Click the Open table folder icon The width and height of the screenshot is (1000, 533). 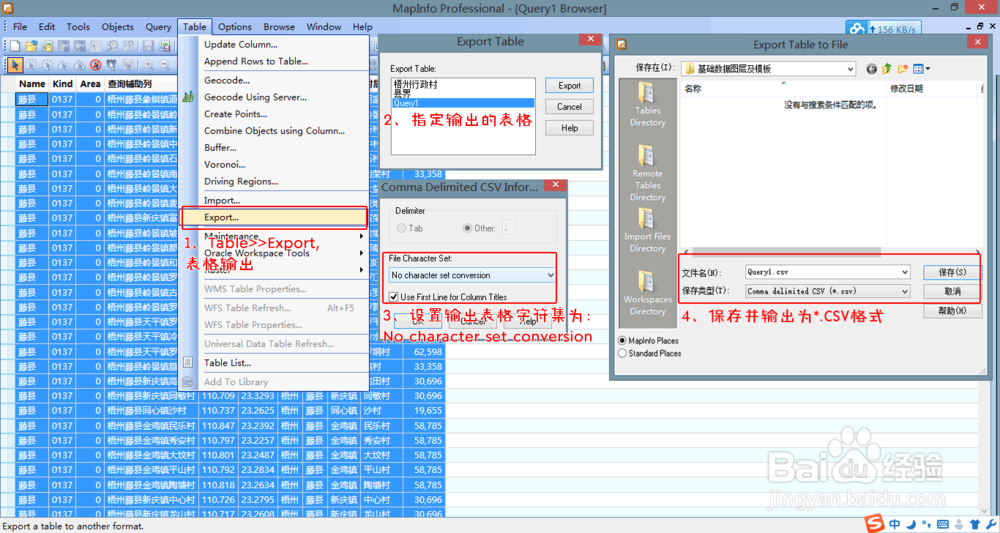[31, 46]
